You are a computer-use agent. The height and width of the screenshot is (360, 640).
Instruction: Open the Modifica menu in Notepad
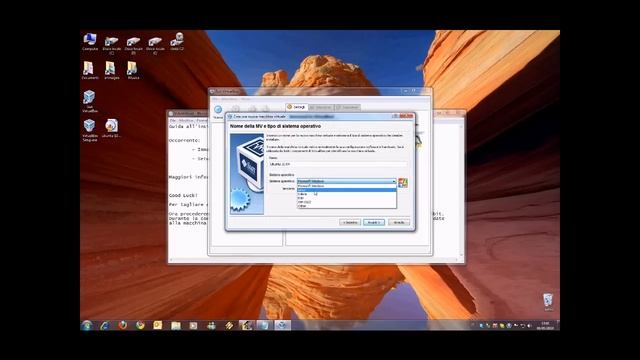187,121
